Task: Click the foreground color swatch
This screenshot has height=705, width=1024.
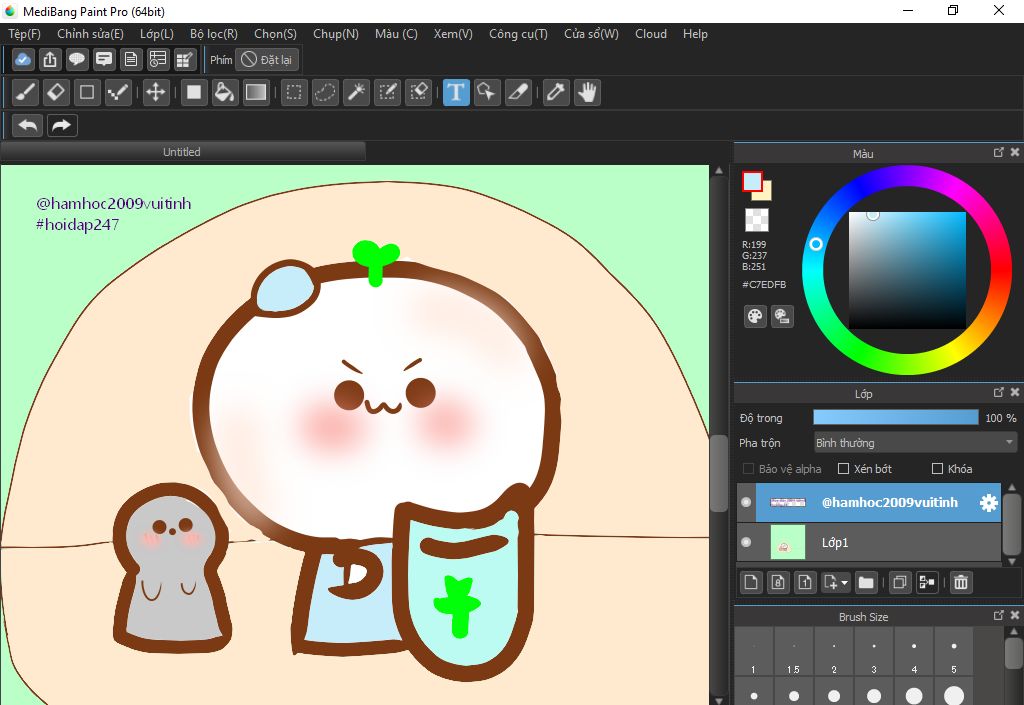Action: click(x=752, y=181)
